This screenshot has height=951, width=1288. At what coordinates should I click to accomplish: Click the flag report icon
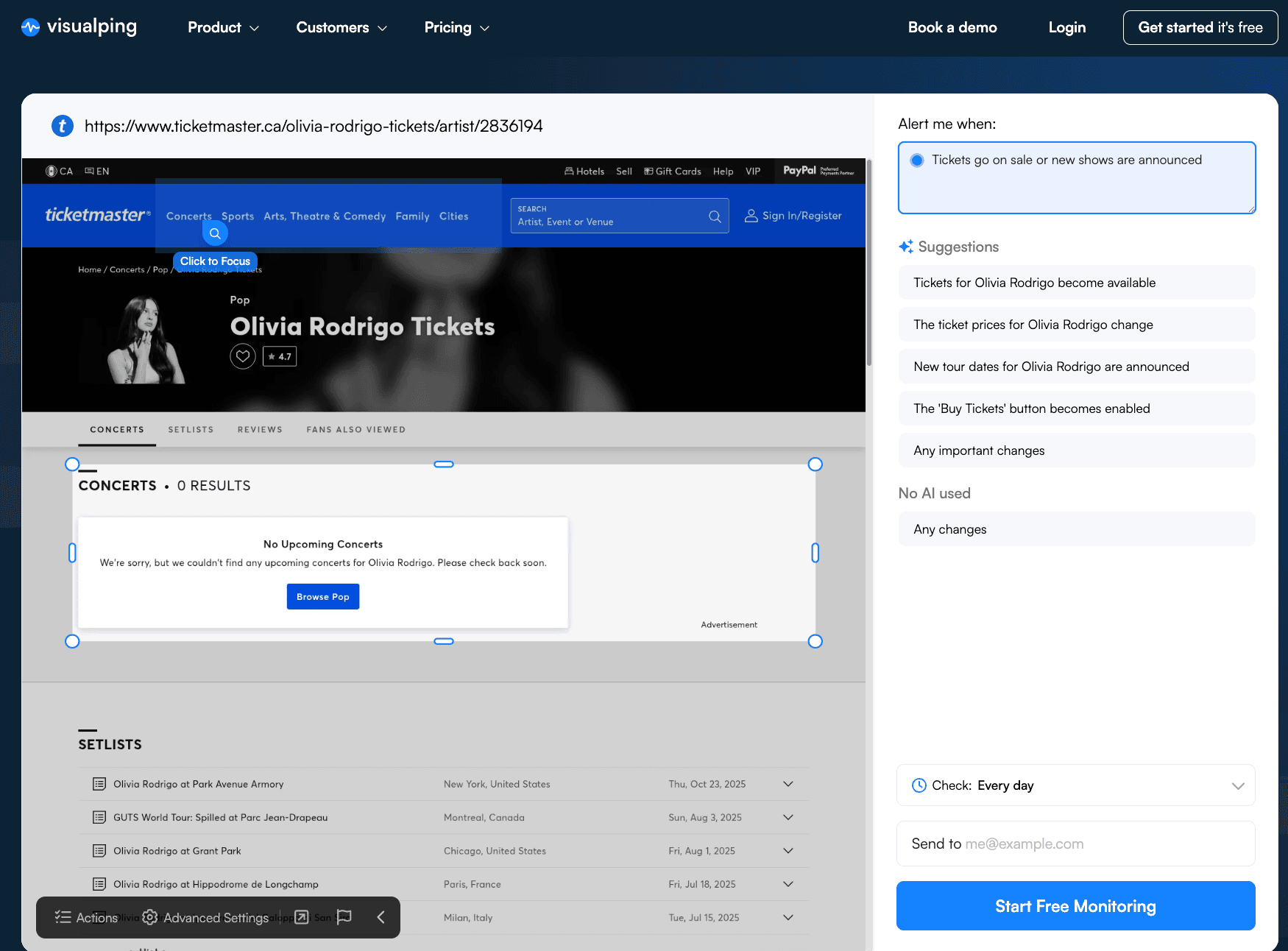(x=344, y=916)
